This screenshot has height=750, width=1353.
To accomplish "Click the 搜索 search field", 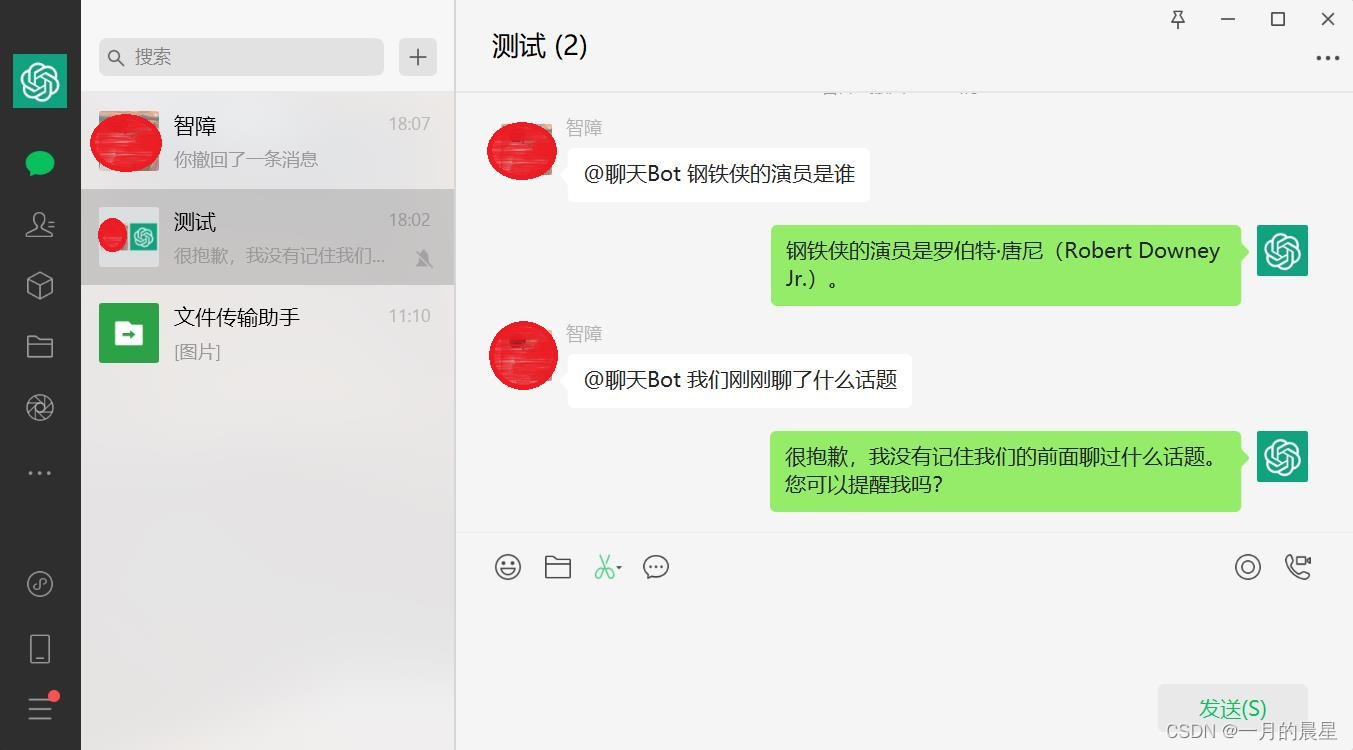I will tap(241, 57).
